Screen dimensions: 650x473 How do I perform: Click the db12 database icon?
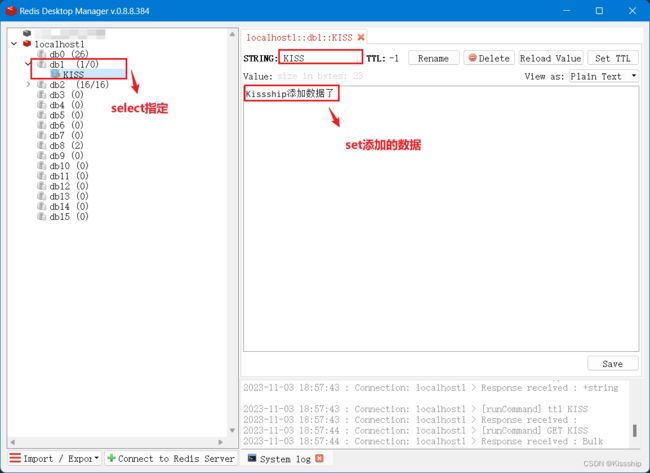click(x=41, y=186)
